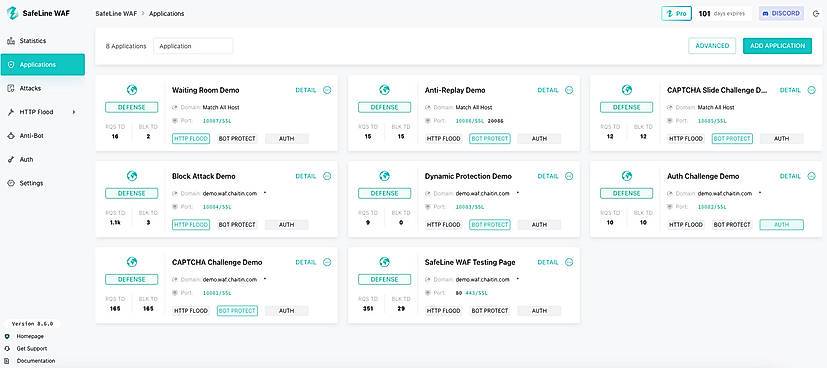Expand domain list arrow on Block Attack Demo
This screenshot has width=827, height=368.
(x=264, y=193)
